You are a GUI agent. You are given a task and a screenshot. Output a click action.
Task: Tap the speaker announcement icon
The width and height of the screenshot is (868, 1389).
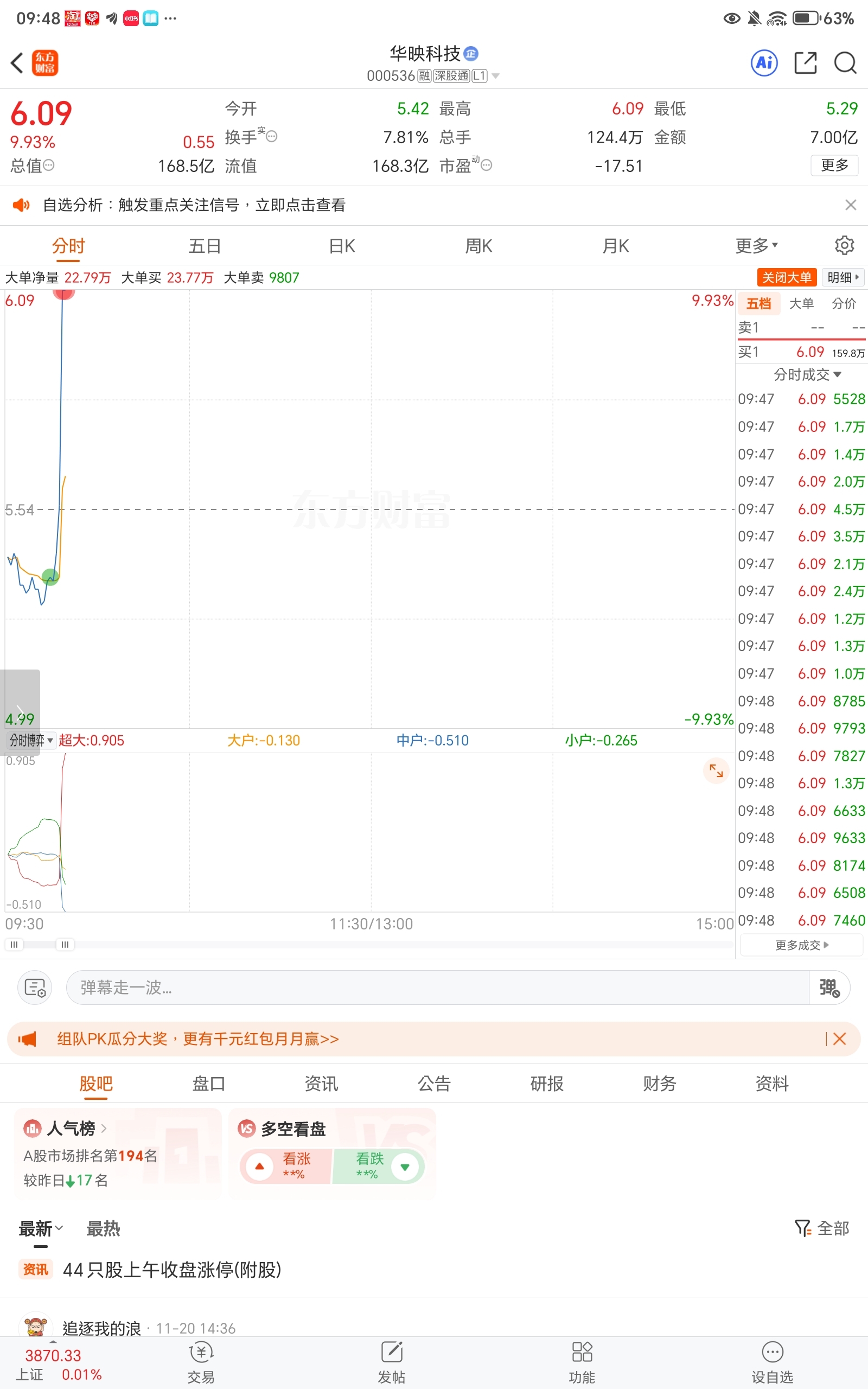tap(21, 205)
